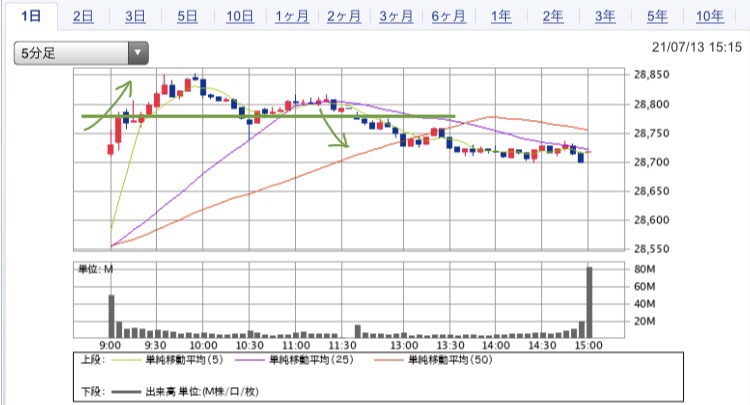Switch to the 3日 tab
The height and width of the screenshot is (405, 750).
click(x=135, y=16)
